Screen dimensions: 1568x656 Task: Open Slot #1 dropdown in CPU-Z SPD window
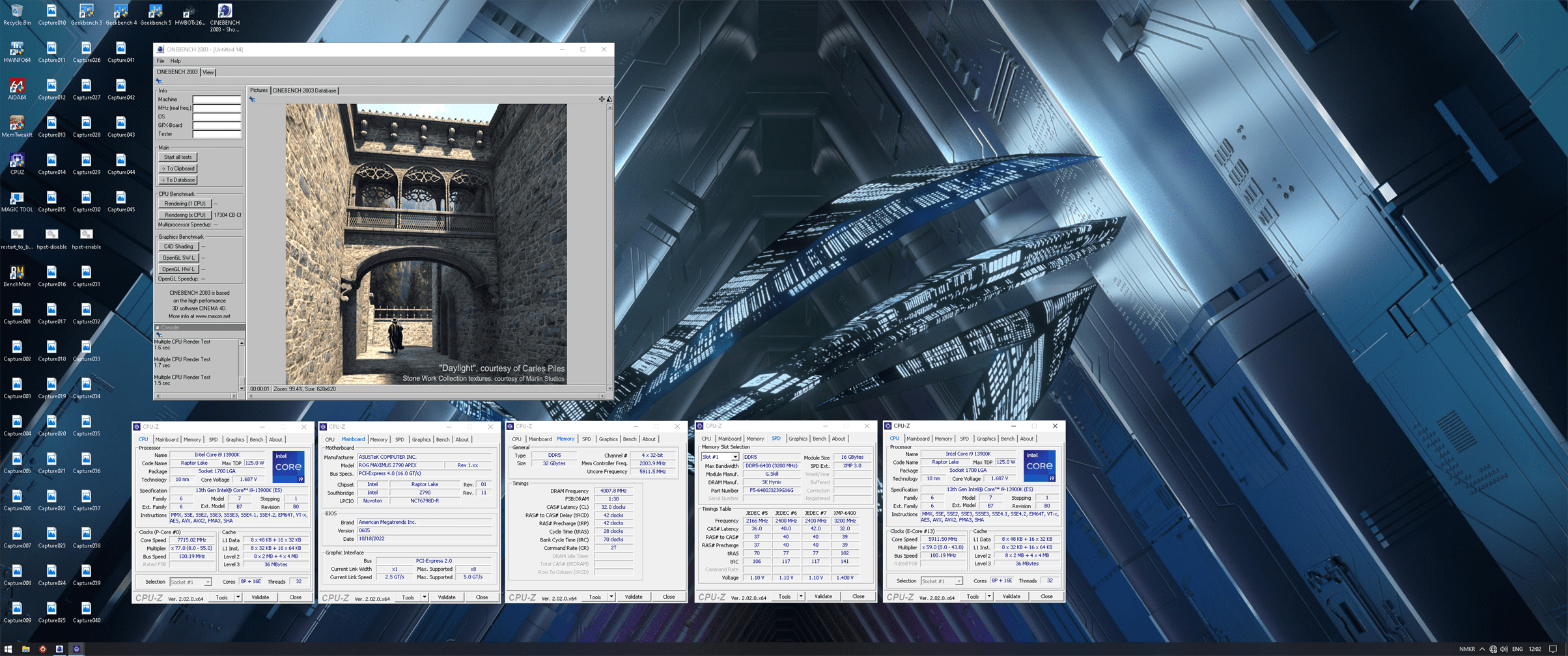(x=720, y=457)
